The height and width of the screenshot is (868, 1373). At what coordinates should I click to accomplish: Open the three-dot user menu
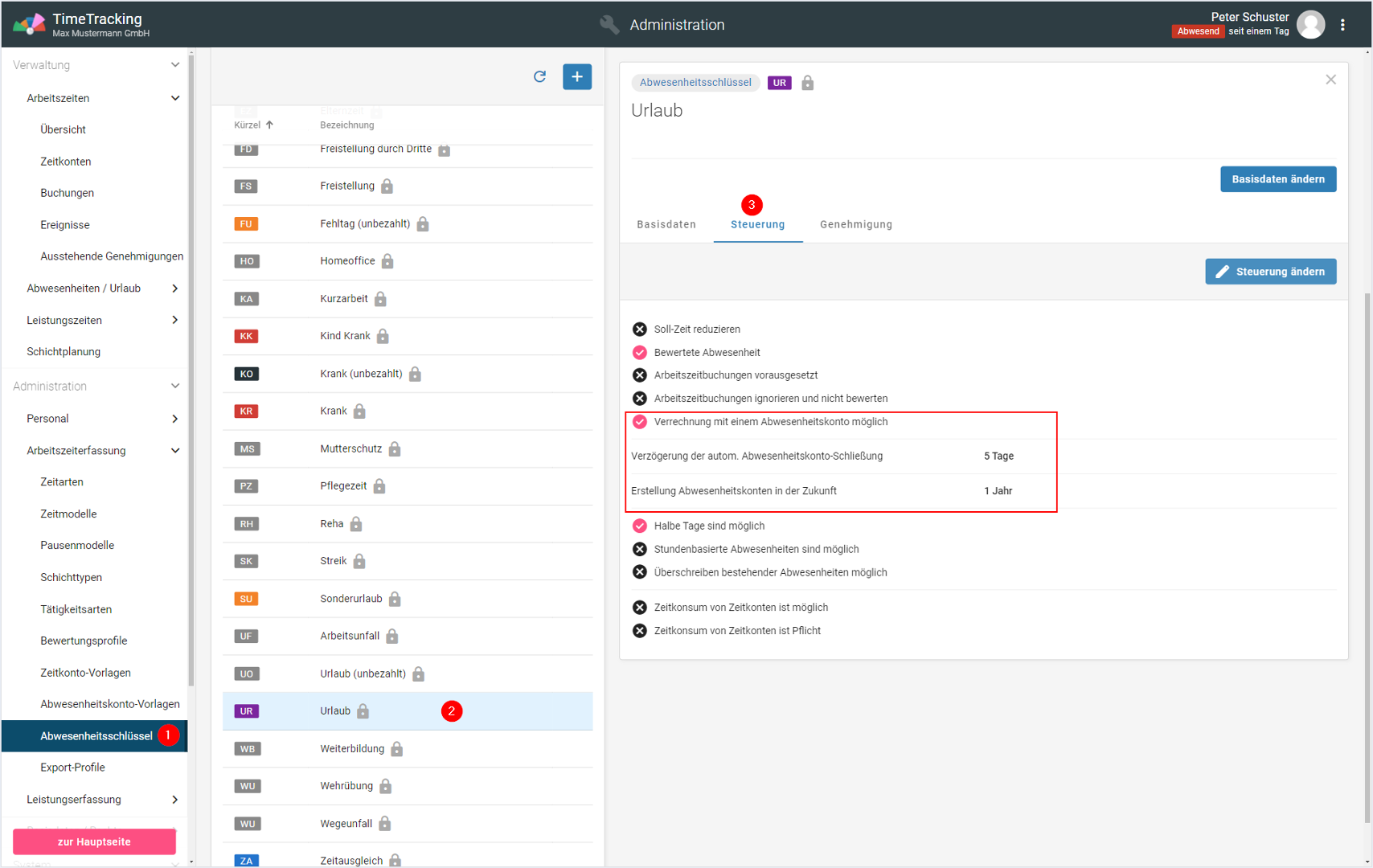(1342, 25)
